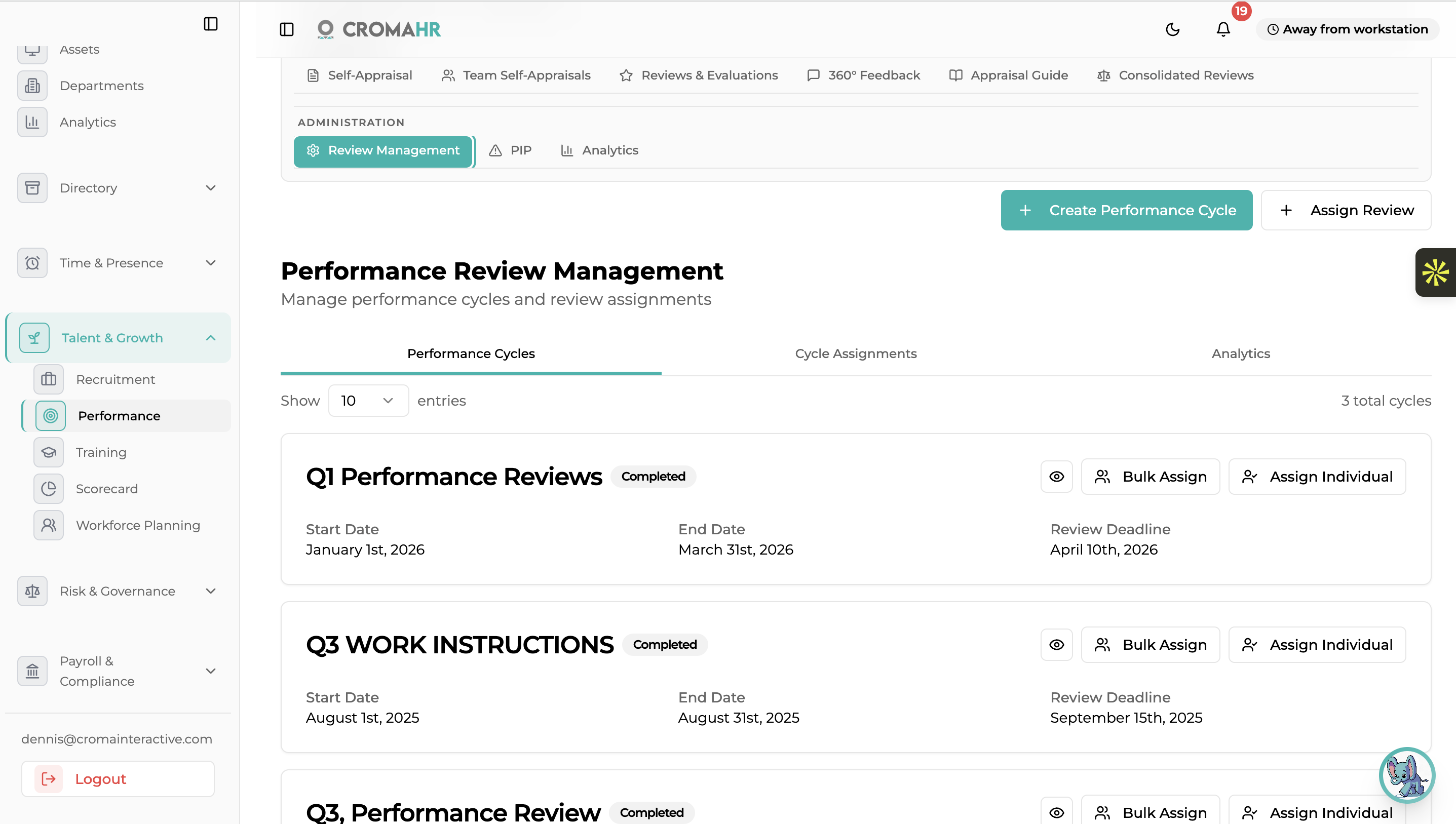Screen dimensions: 1456x824
Task: Expand Payroll & Compliance chevron
Action: (211, 671)
